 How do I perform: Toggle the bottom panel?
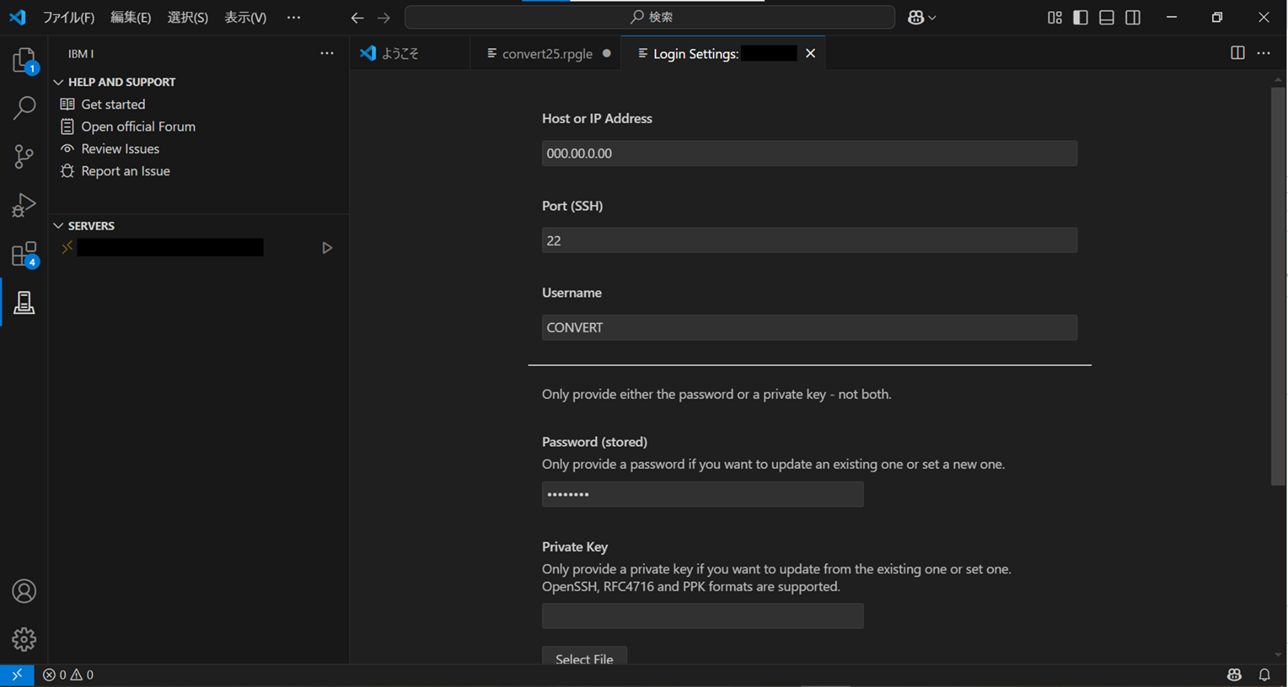click(1106, 18)
